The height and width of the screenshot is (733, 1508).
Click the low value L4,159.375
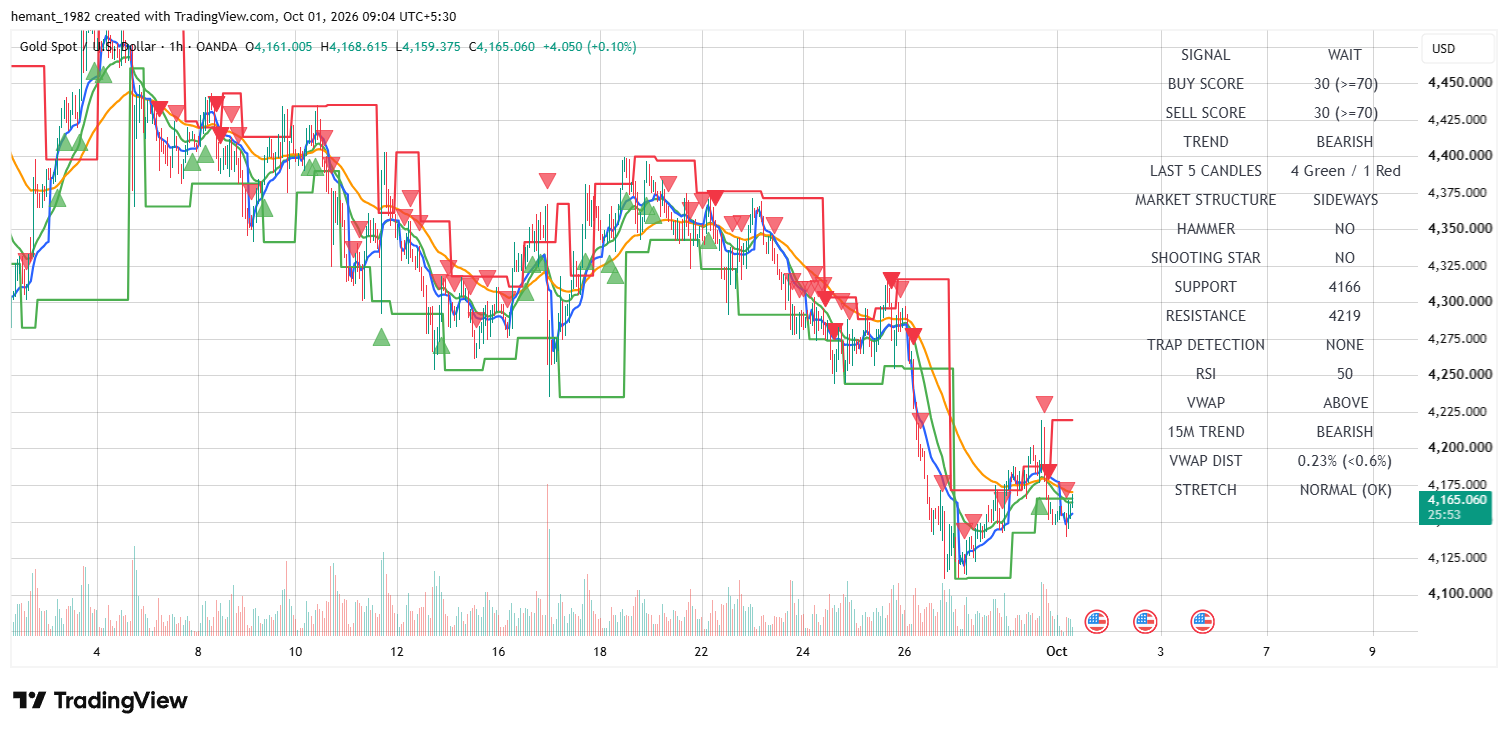pyautogui.click(x=428, y=47)
